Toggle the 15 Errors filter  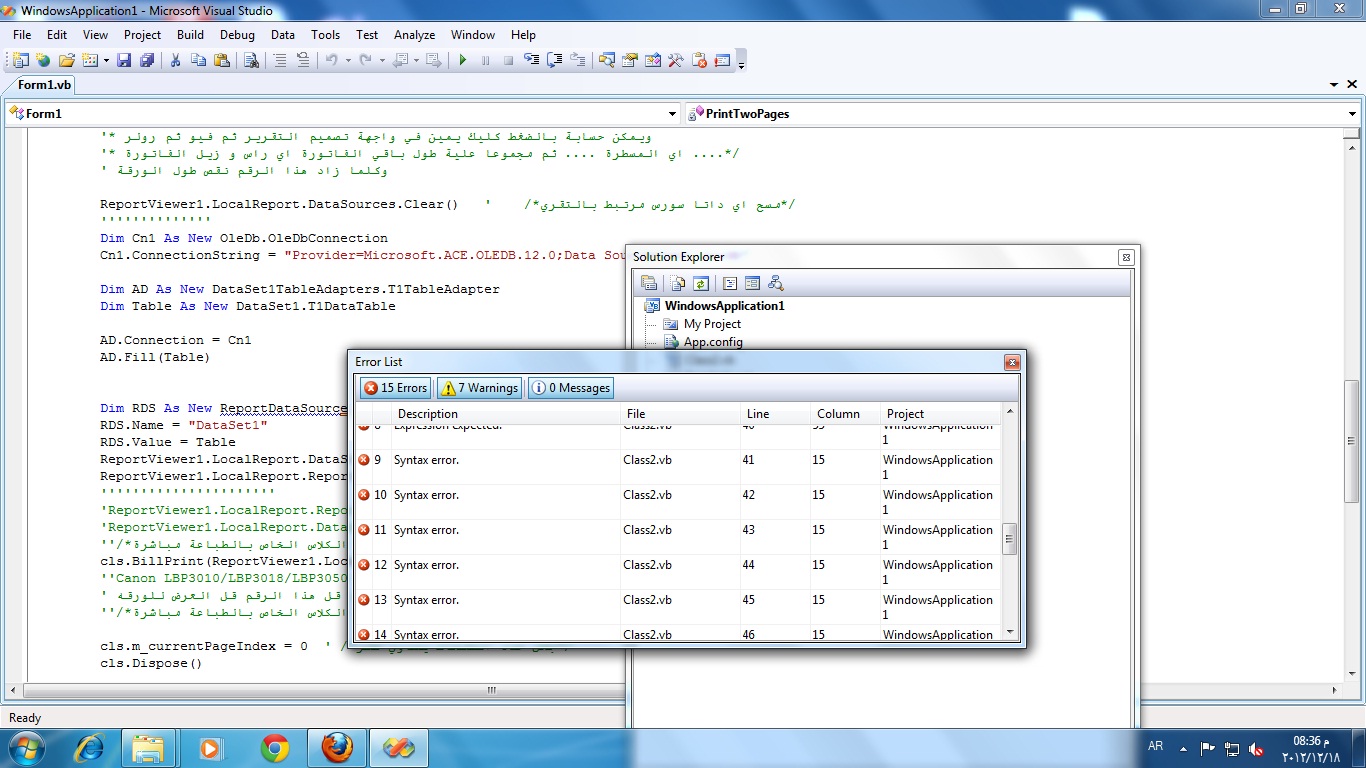coord(395,388)
